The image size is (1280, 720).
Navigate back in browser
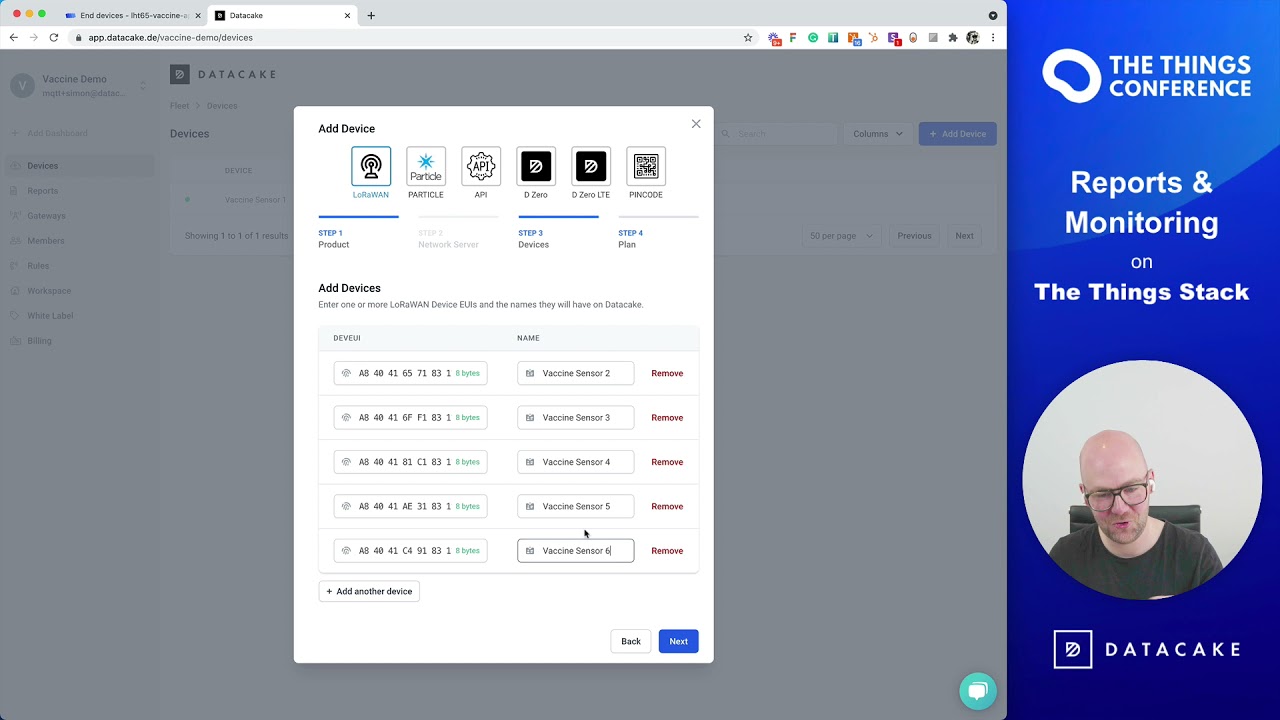click(x=14, y=37)
